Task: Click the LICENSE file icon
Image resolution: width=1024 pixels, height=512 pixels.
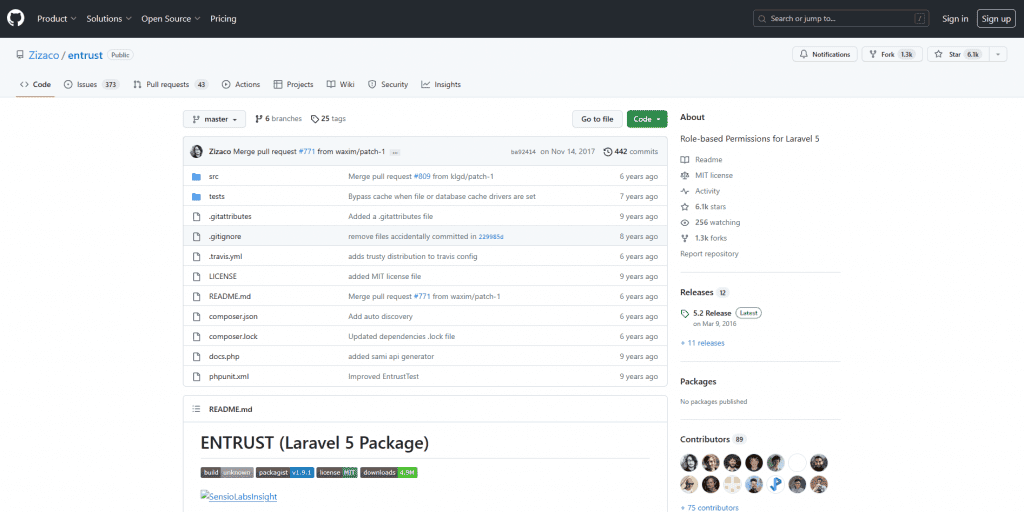Action: point(196,276)
